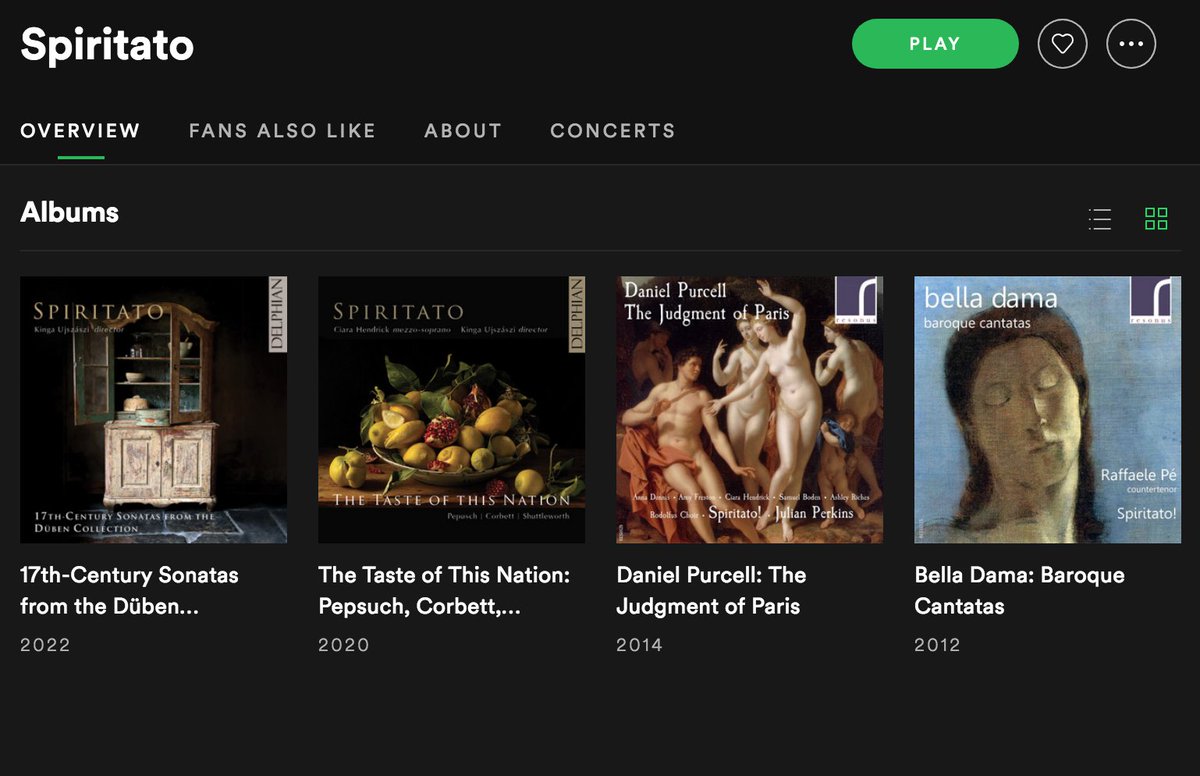This screenshot has width=1200, height=776.
Task: Click the 2022 release year text
Action: coord(46,645)
